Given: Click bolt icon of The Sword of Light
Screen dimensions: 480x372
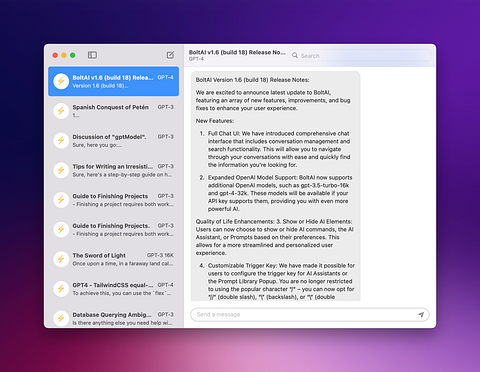Looking at the screenshot, I should (x=61, y=259).
